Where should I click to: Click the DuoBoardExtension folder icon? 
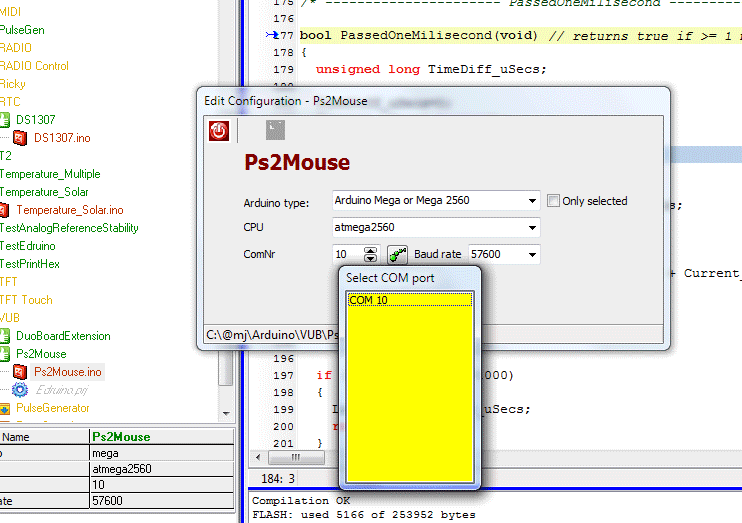pyautogui.click(x=4, y=336)
